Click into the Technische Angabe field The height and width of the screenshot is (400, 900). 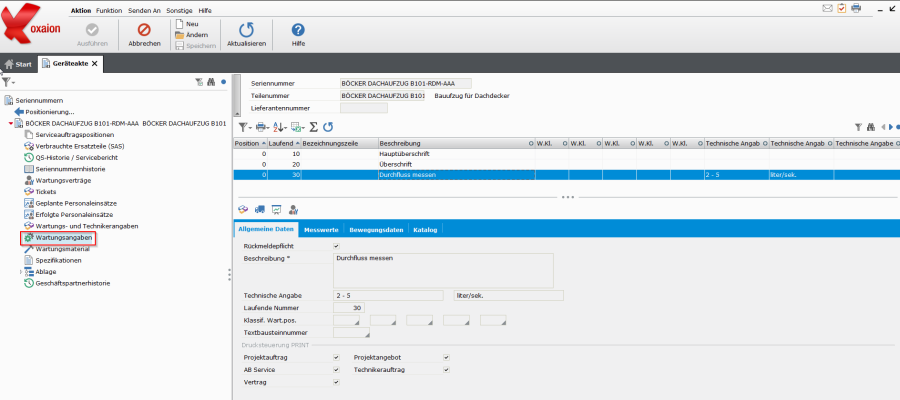(x=388, y=295)
